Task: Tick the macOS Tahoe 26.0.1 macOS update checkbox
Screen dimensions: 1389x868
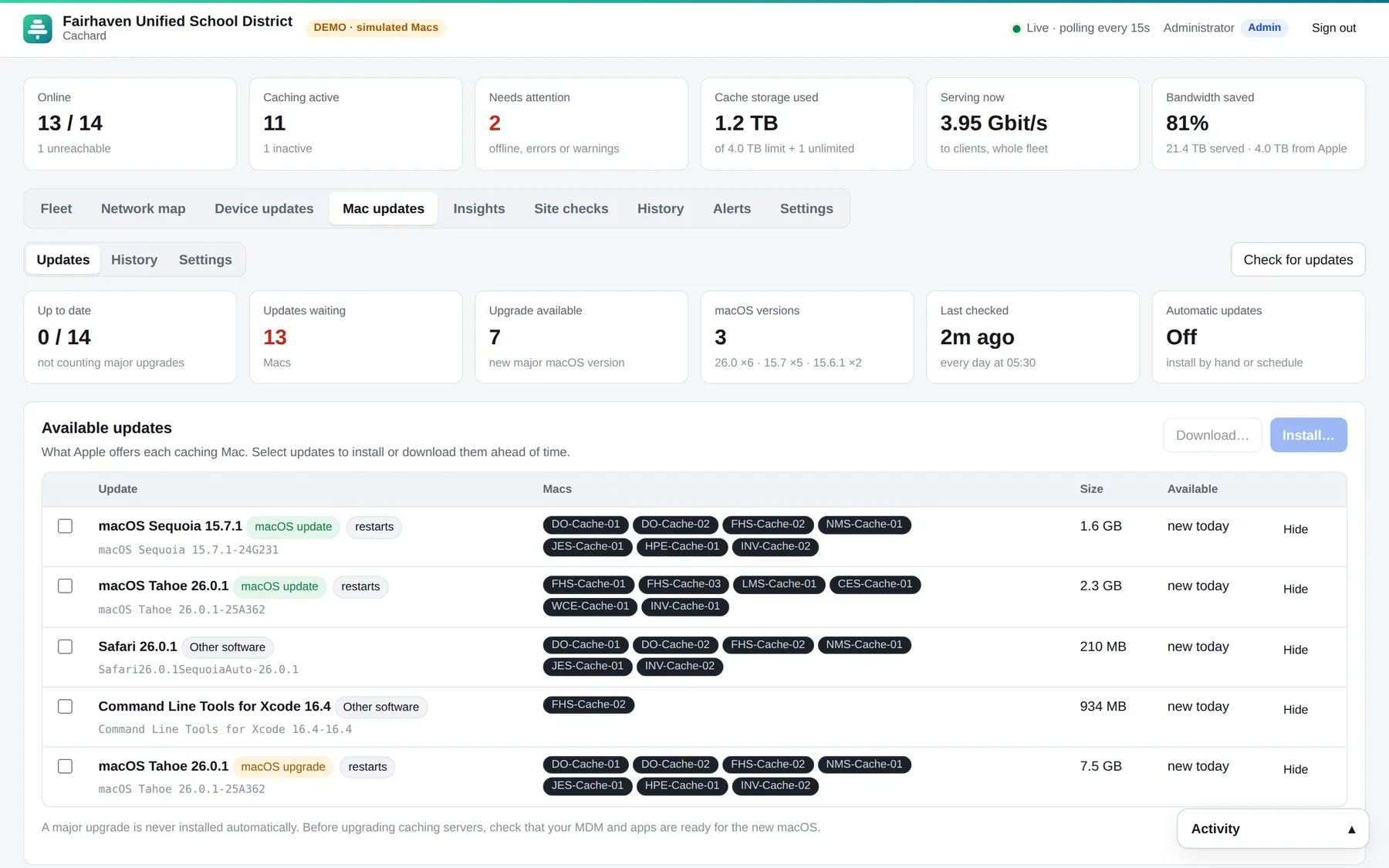Action: tap(66, 586)
